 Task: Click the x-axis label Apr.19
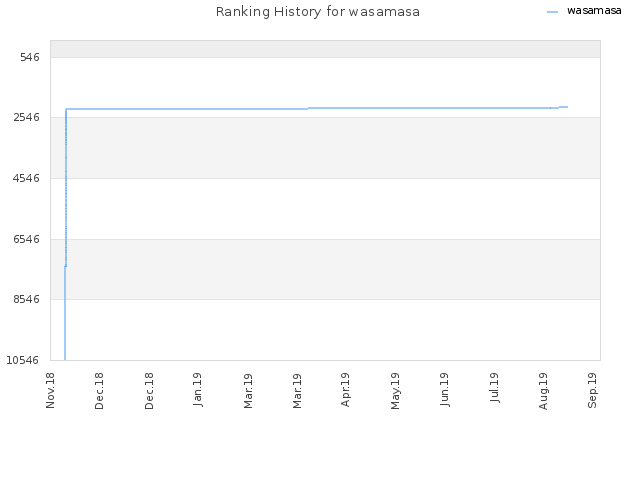[x=345, y=390]
